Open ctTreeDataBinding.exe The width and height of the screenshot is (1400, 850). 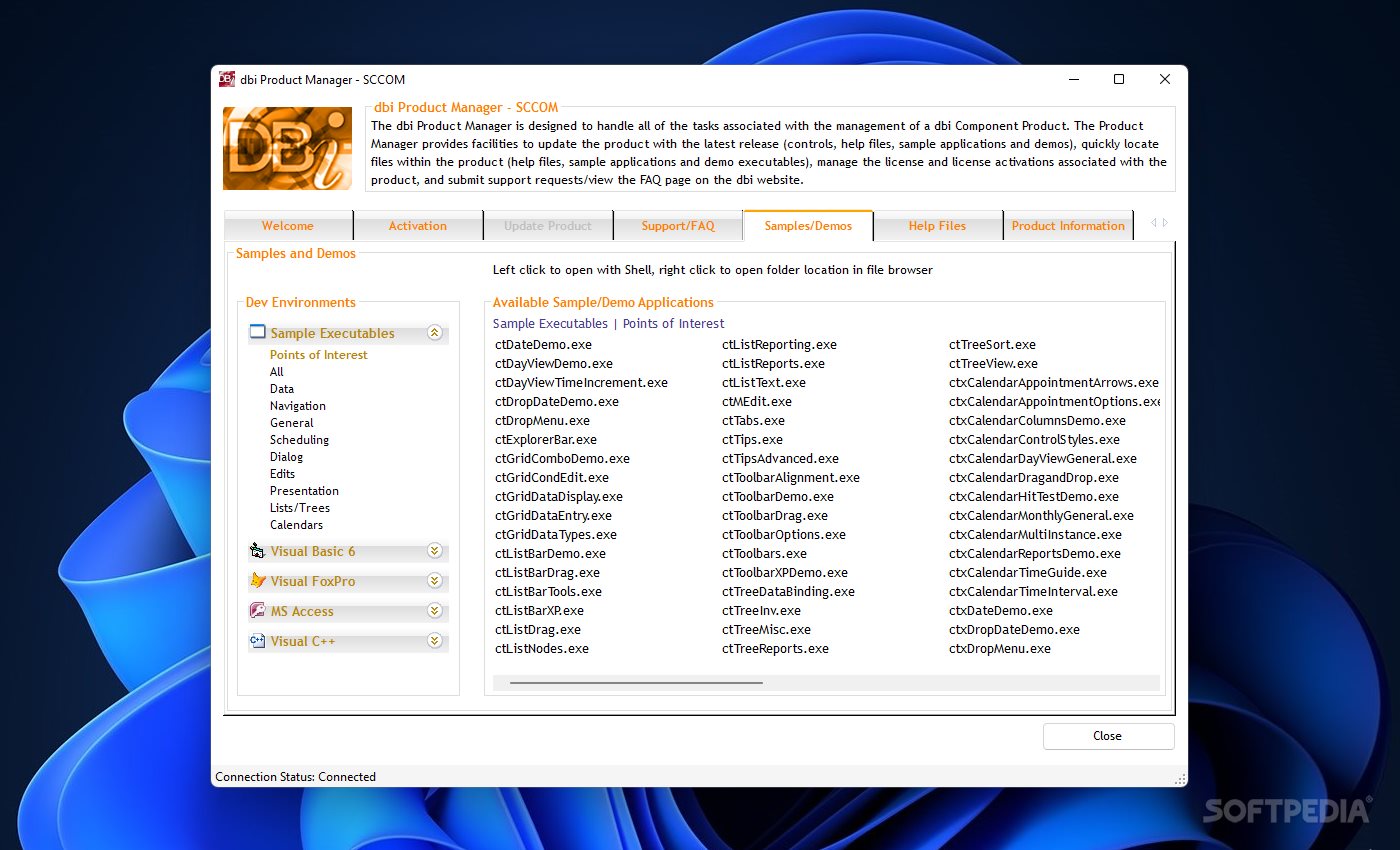(x=788, y=592)
